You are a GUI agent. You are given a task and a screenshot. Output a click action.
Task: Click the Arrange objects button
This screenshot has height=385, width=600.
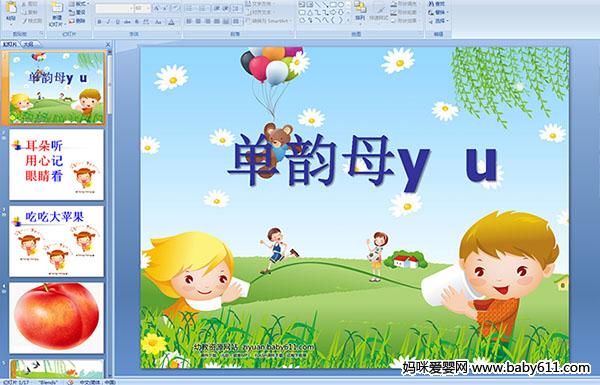pos(360,13)
